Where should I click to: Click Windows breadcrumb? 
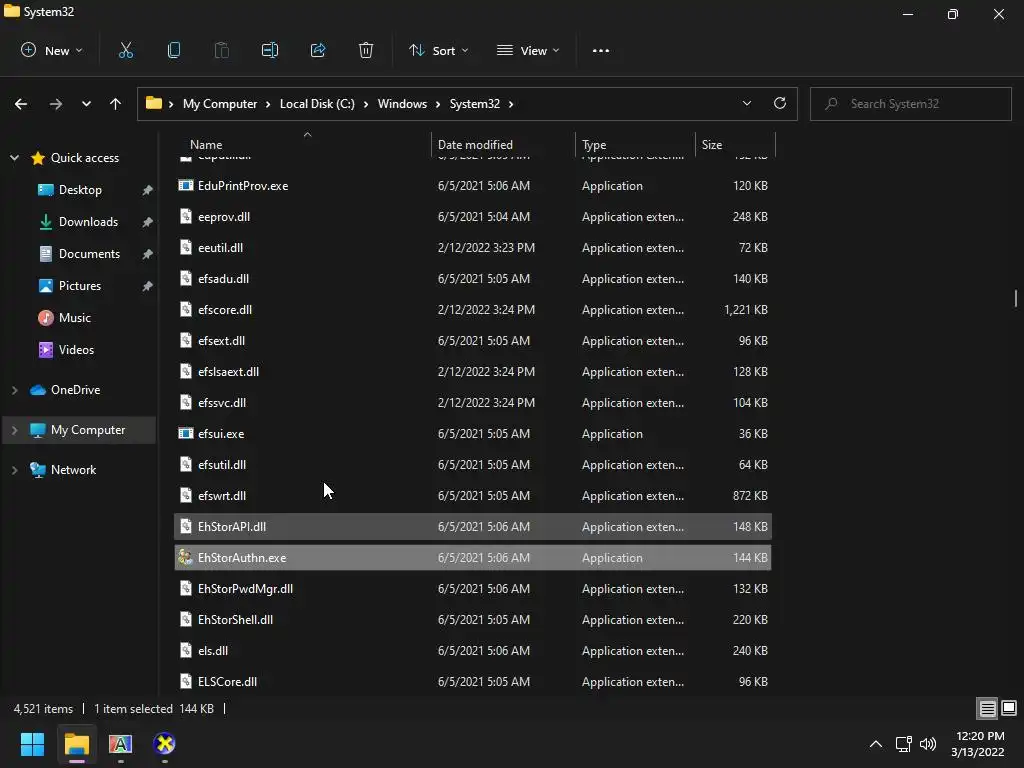pyautogui.click(x=402, y=104)
